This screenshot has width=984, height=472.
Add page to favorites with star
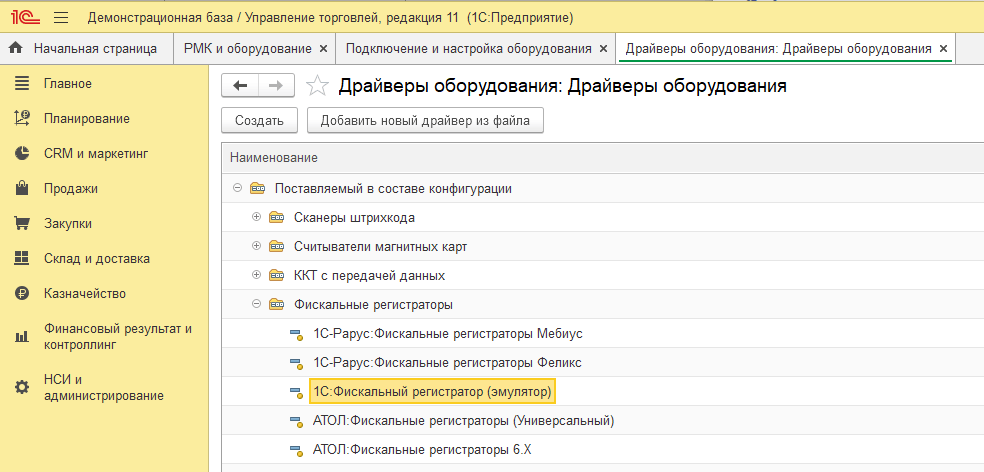[x=317, y=87]
